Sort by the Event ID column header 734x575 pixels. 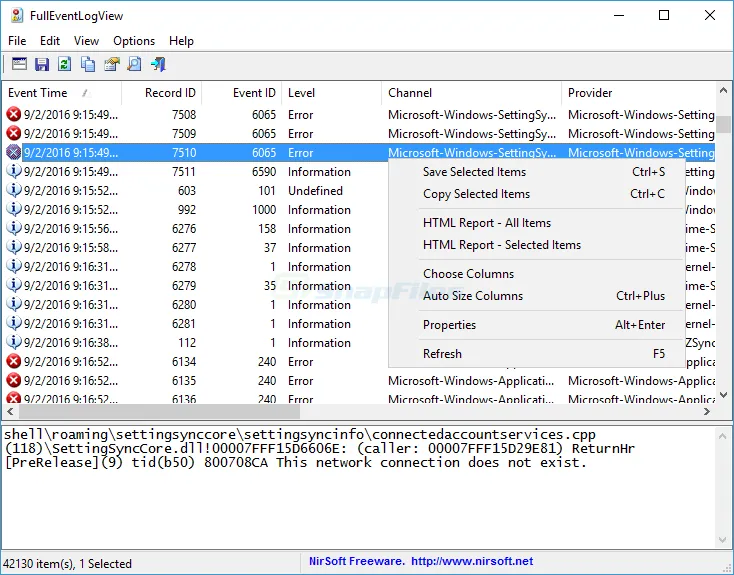pyautogui.click(x=242, y=93)
